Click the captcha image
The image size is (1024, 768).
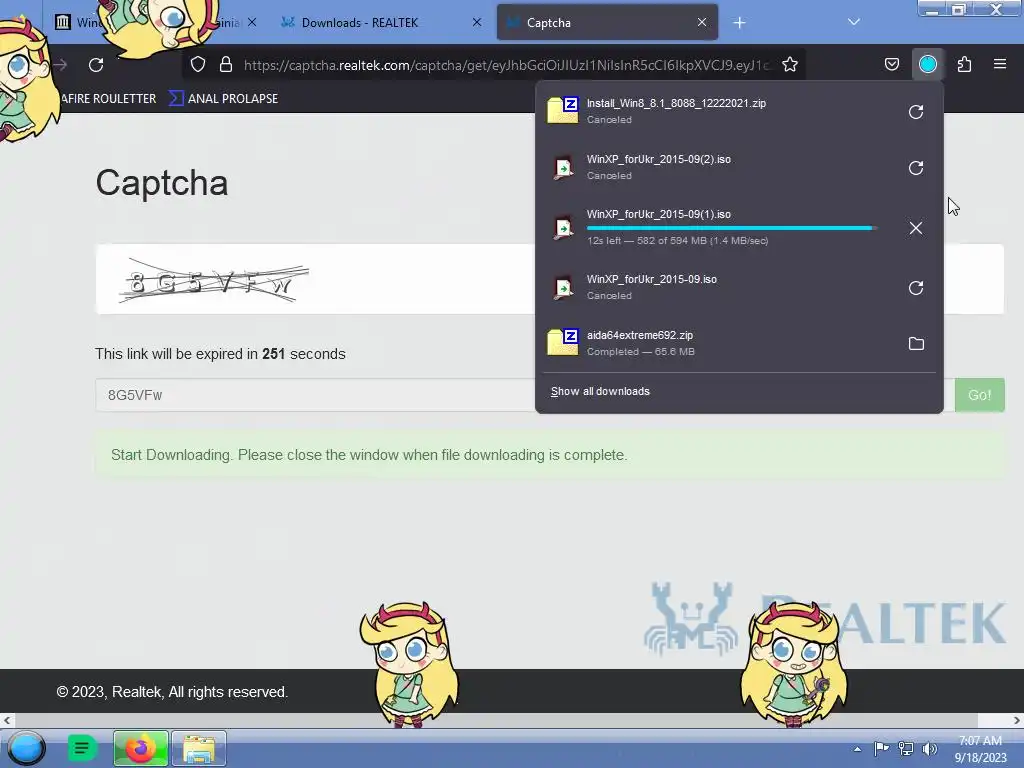tap(214, 281)
